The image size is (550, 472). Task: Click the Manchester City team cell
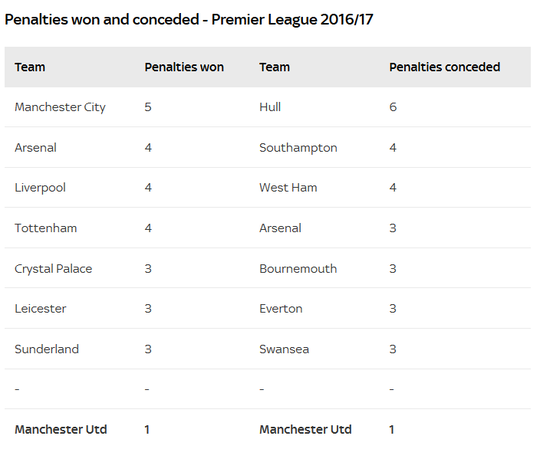coord(60,107)
